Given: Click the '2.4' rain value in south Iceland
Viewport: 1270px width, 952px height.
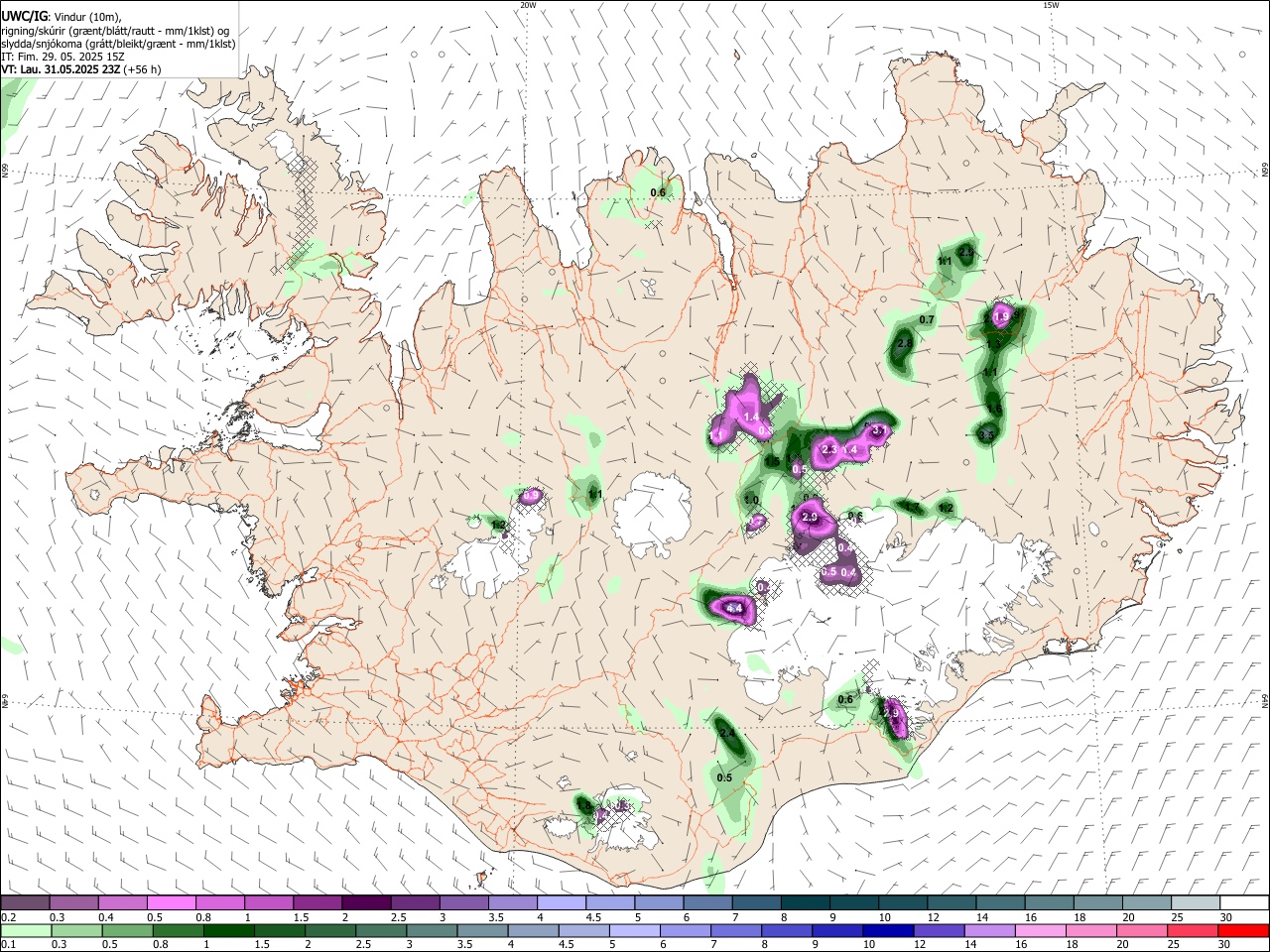Looking at the screenshot, I should 726,733.
